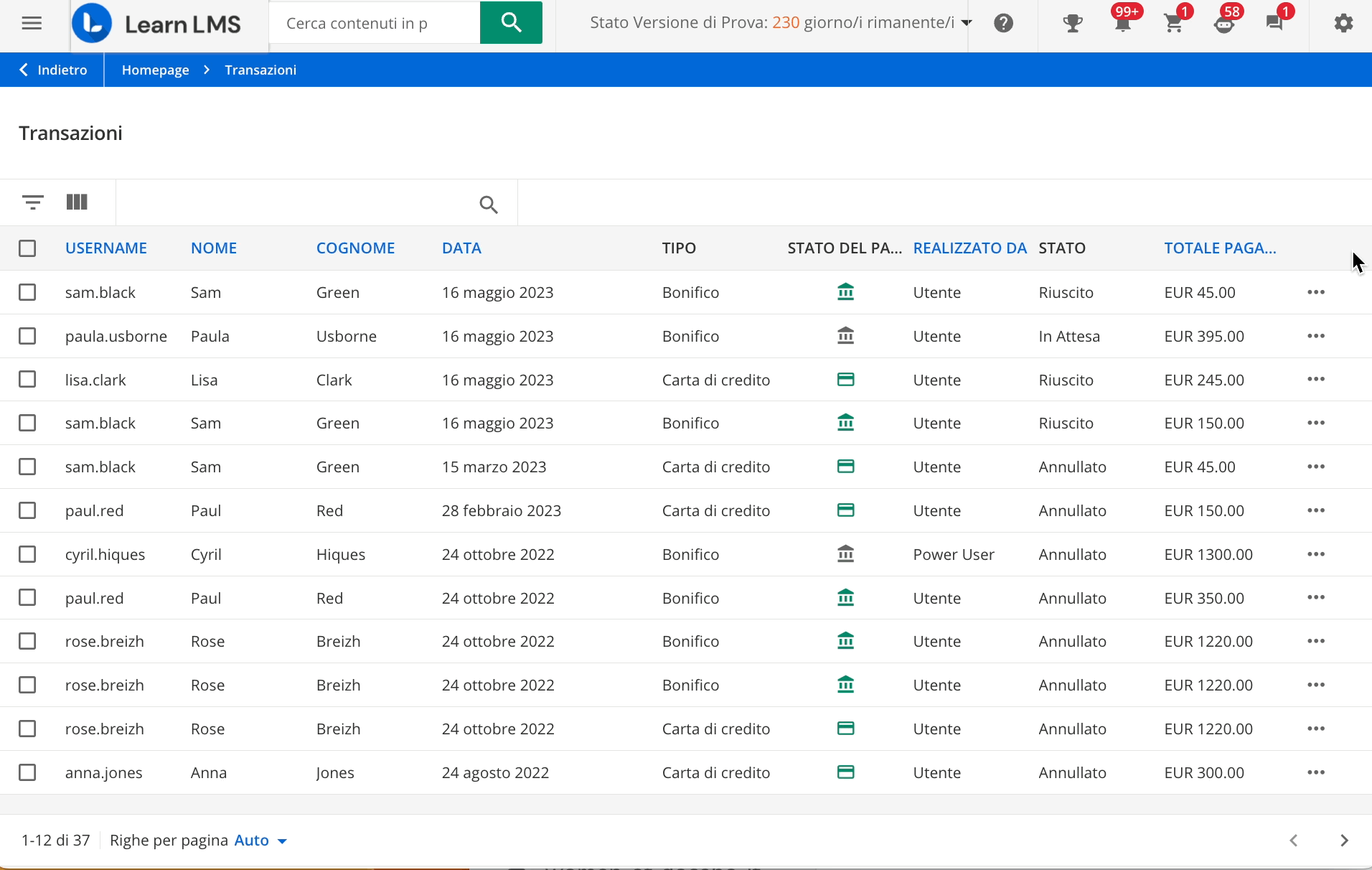Open the hamburger main menu

tap(32, 23)
